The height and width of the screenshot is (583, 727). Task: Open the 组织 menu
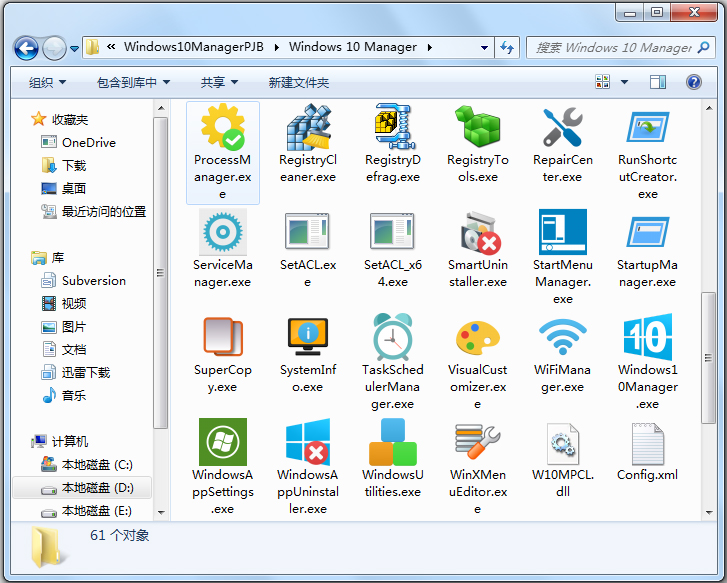(x=47, y=83)
